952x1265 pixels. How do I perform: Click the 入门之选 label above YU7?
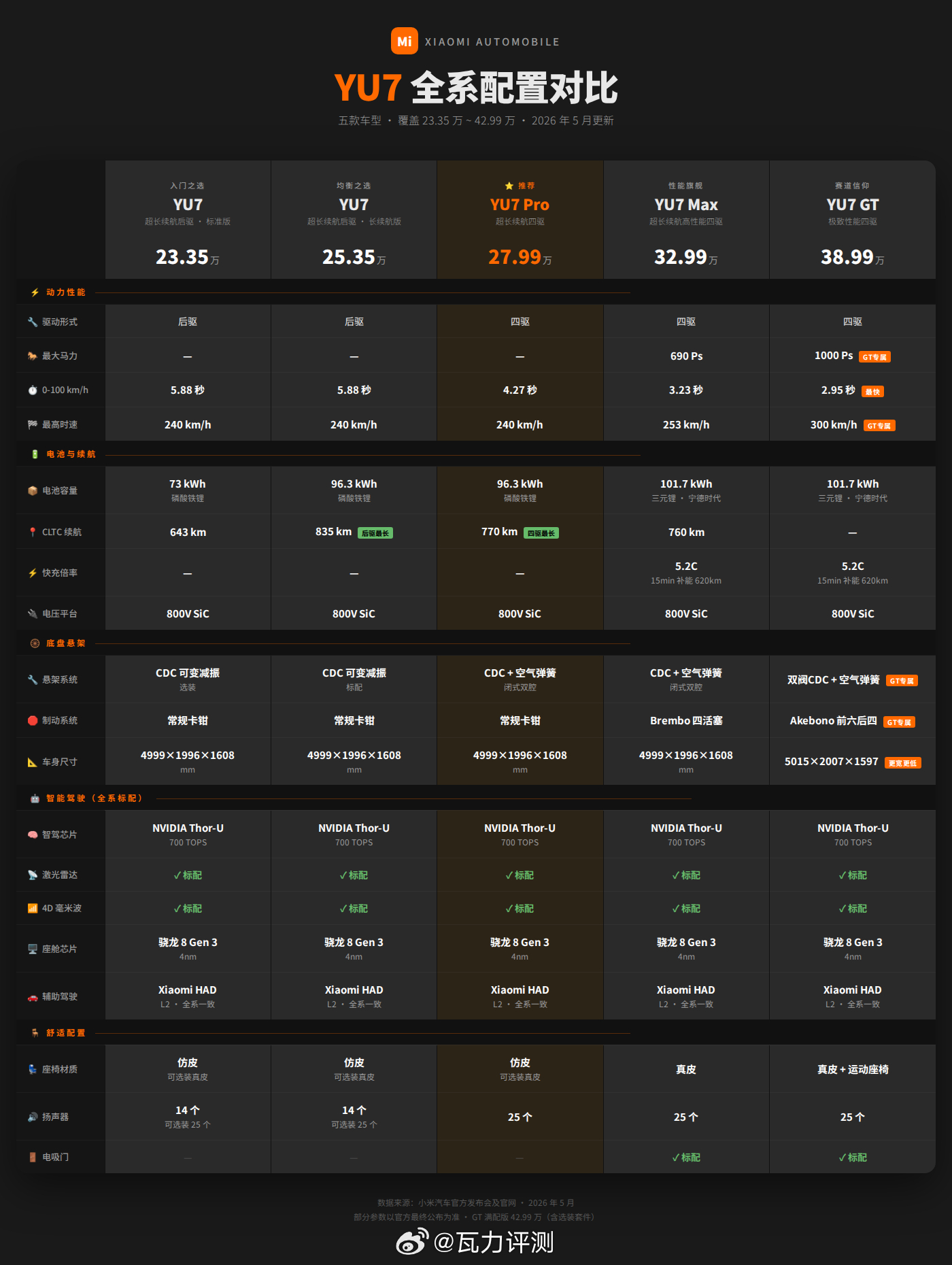point(188,186)
